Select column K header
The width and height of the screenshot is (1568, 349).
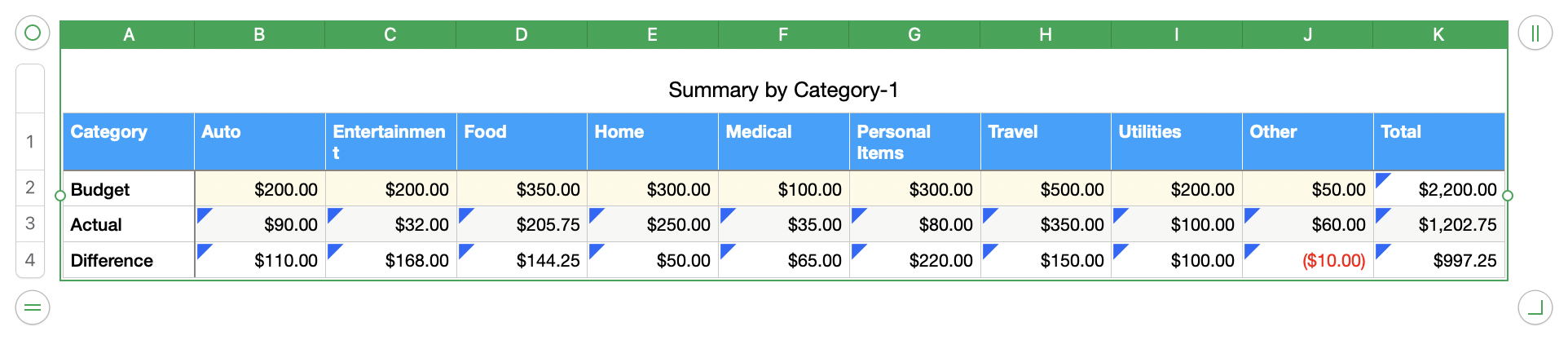coord(1438,34)
